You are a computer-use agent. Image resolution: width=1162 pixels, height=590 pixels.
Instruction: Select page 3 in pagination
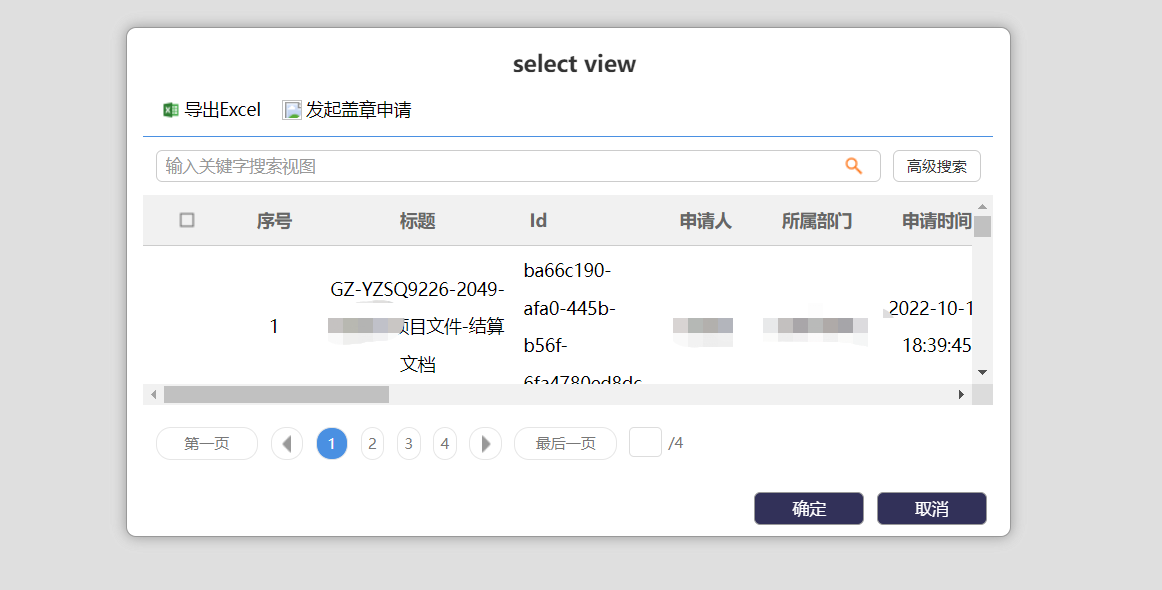(x=409, y=443)
